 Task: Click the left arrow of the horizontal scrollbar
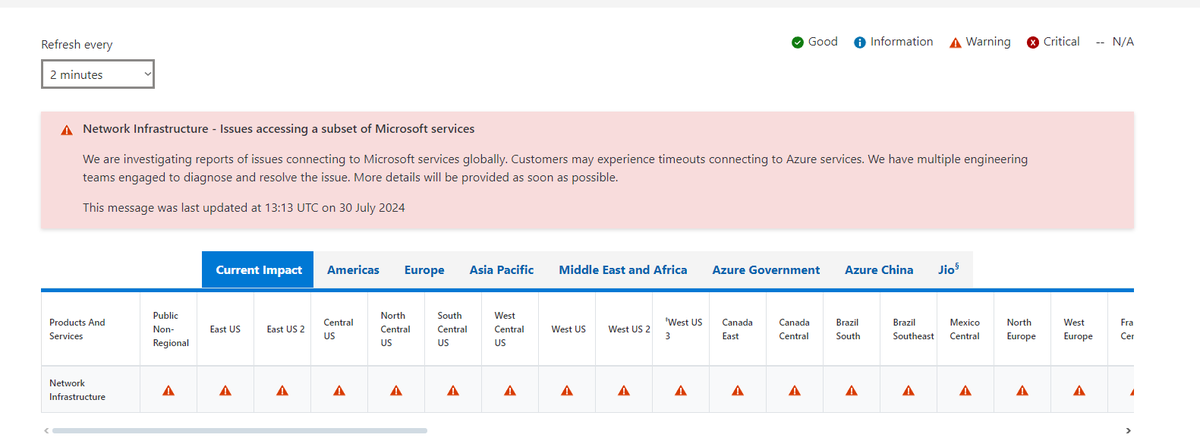46,431
